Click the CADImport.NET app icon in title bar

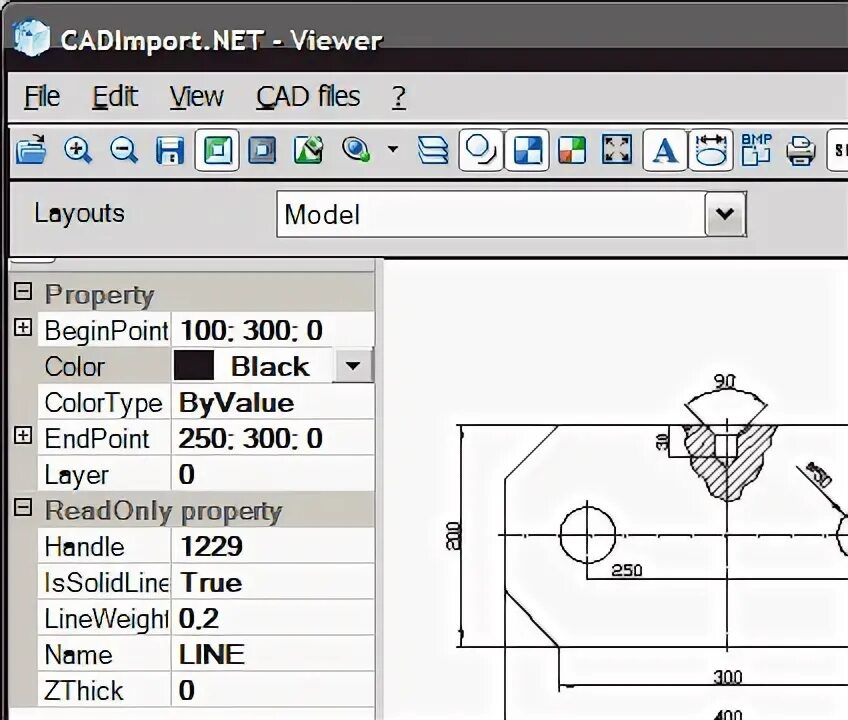[x=32, y=36]
